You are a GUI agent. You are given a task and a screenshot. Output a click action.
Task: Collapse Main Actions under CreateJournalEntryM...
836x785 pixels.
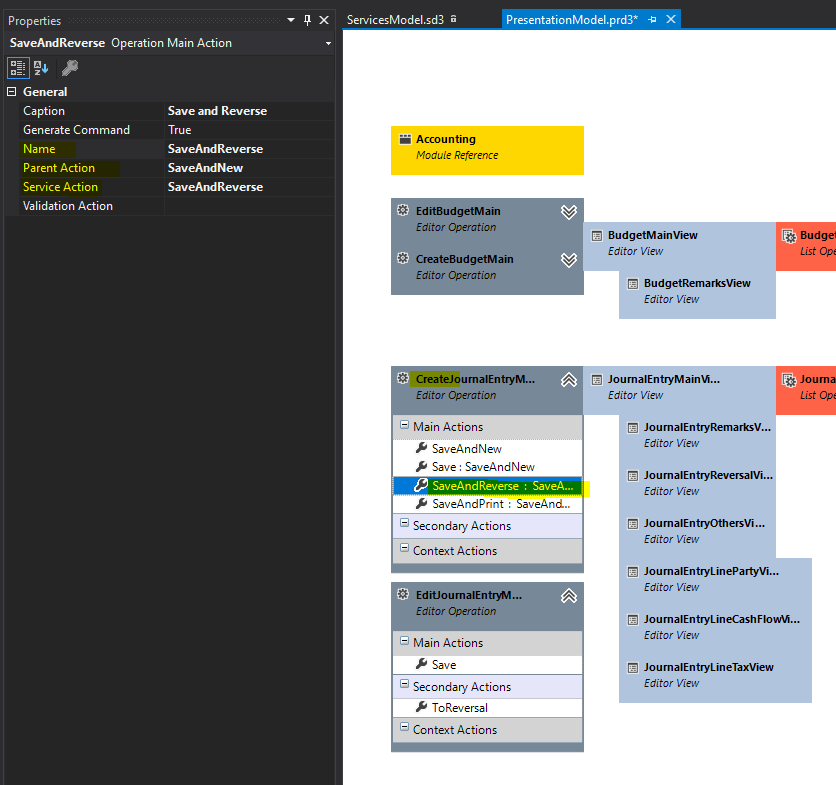(x=405, y=425)
